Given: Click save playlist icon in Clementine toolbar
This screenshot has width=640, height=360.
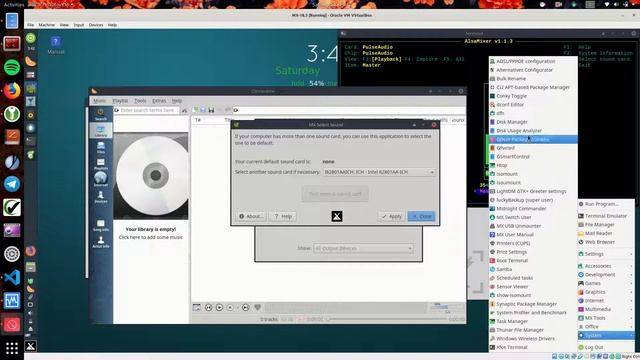Looking at the screenshot, I should [x=211, y=110].
